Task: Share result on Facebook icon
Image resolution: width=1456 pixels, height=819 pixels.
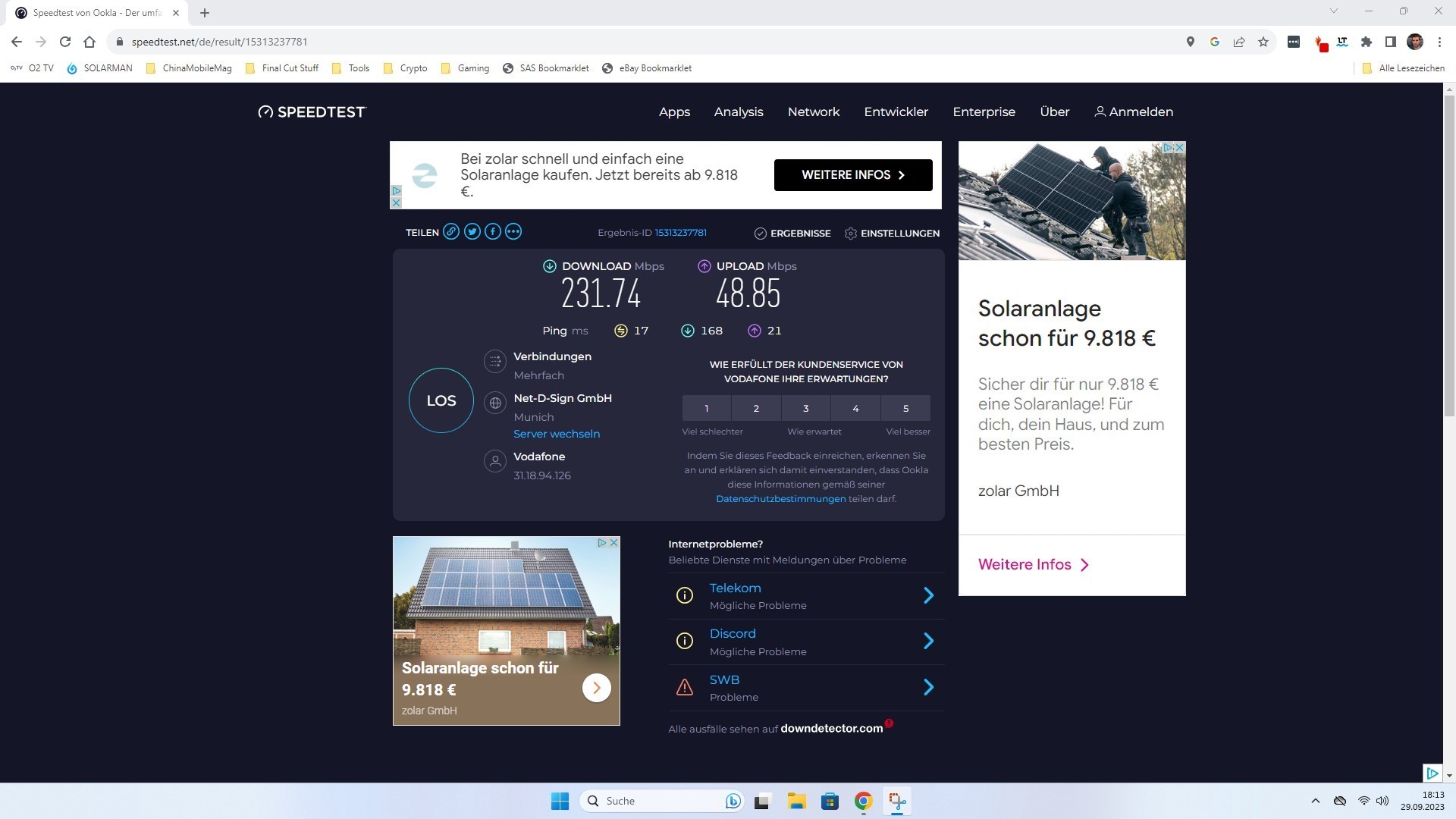Action: click(x=493, y=232)
